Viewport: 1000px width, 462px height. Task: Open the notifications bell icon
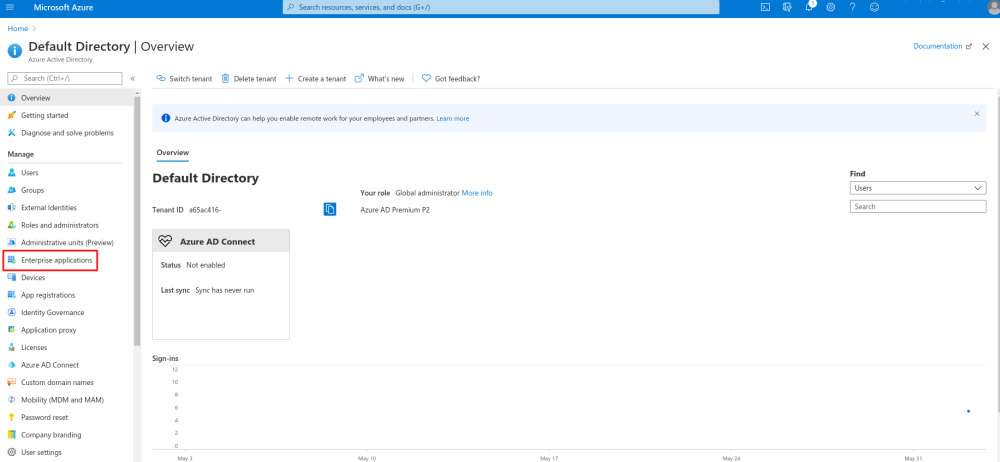pos(809,7)
